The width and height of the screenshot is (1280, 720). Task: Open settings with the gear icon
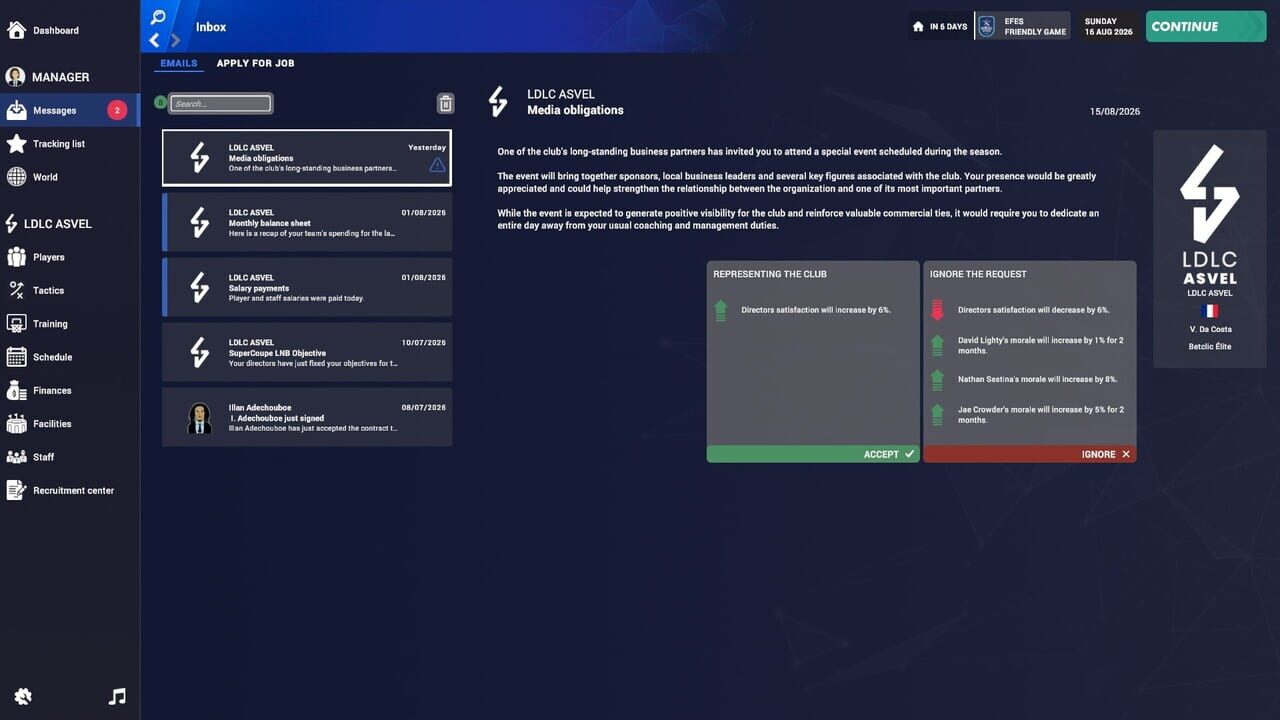(x=23, y=697)
